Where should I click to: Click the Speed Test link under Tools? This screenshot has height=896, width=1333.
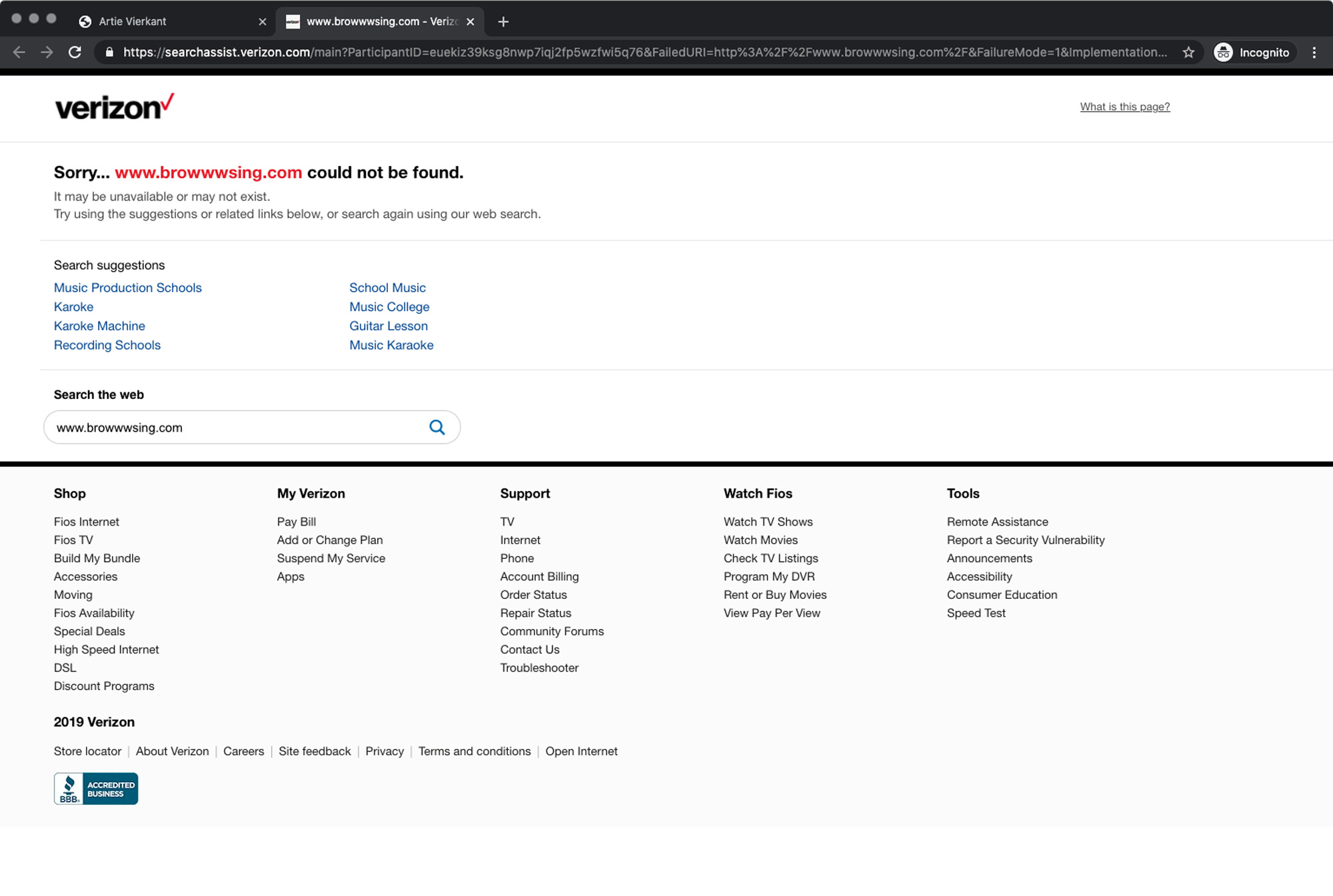[976, 613]
